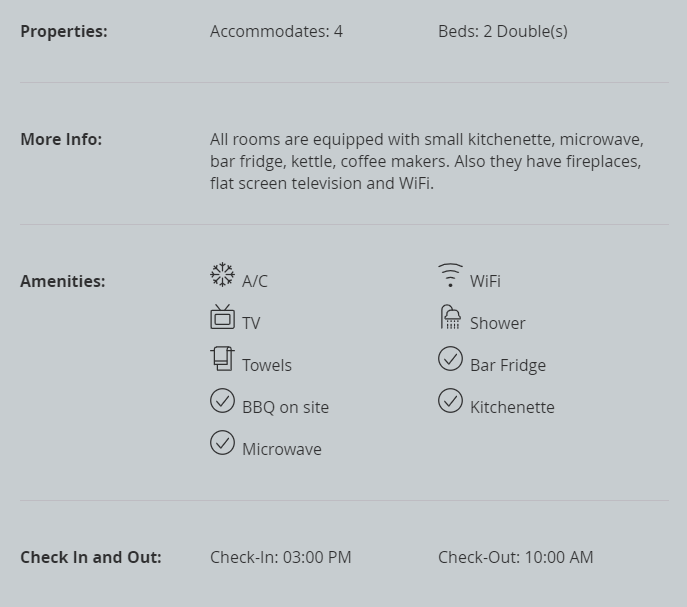Click the Check In and Out heading
The width and height of the screenshot is (687, 607).
pos(91,557)
